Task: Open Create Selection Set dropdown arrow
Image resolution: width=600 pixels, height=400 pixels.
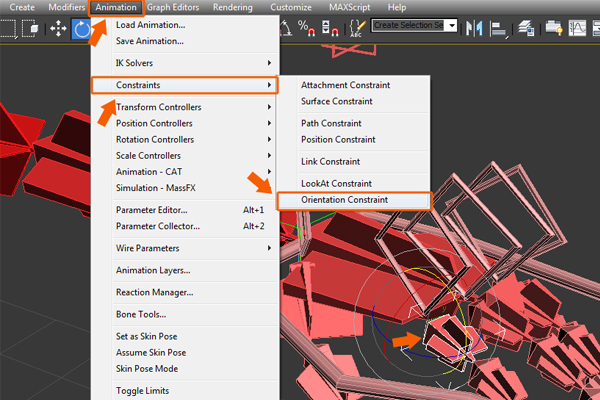Action: click(452, 25)
